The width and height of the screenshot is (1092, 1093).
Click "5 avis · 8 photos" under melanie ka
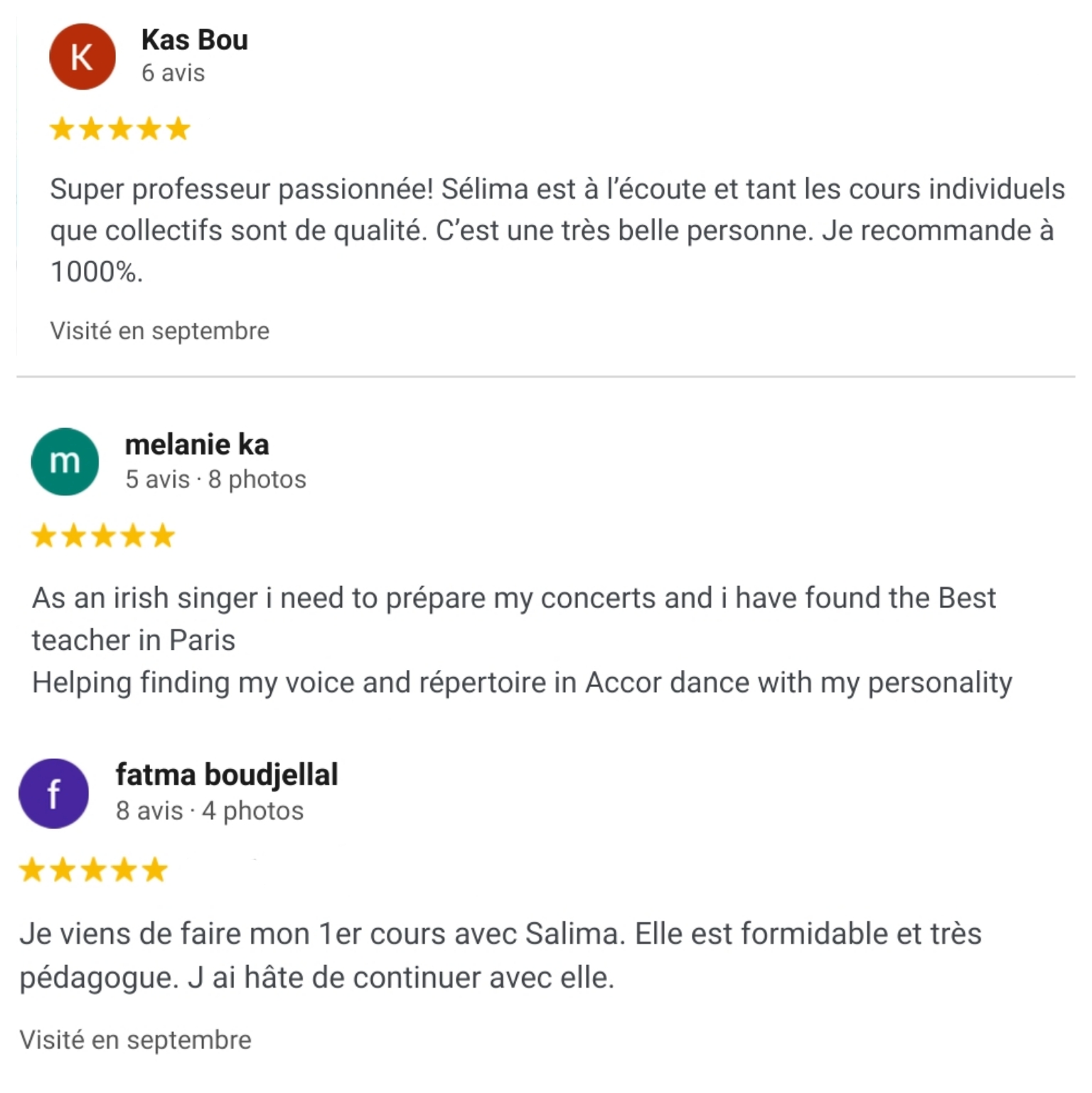click(215, 479)
